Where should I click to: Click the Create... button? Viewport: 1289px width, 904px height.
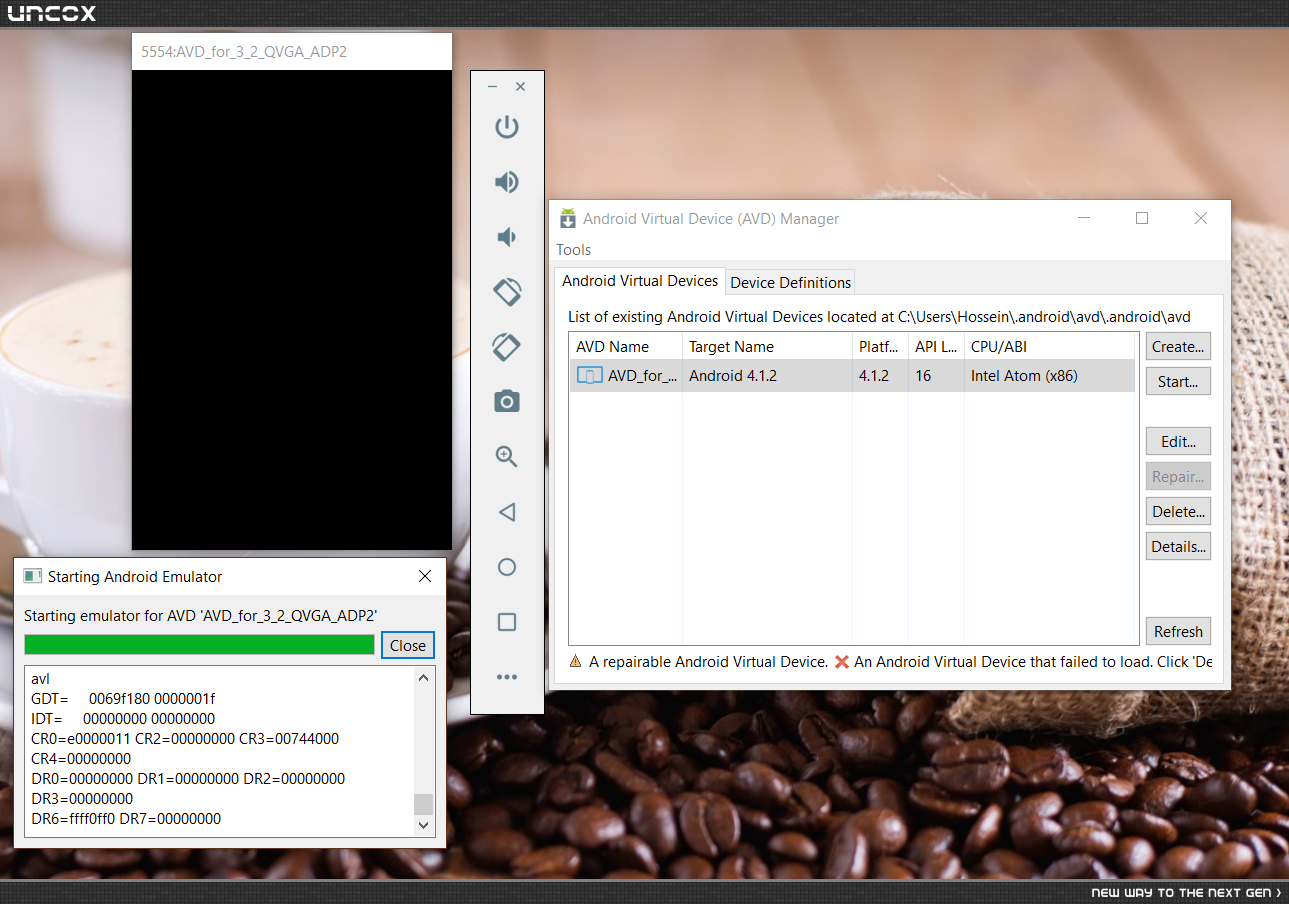[1178, 347]
